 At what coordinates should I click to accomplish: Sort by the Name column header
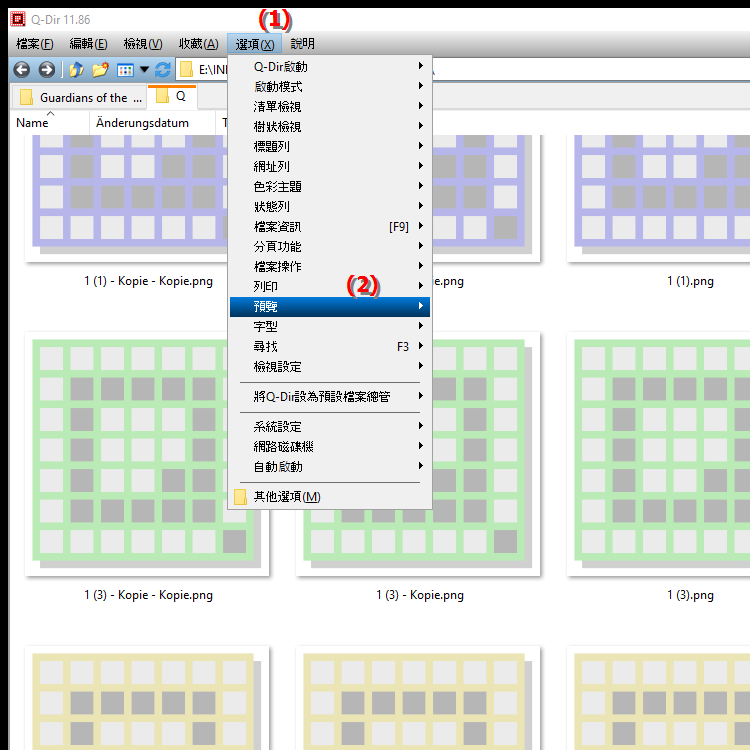[x=49, y=123]
